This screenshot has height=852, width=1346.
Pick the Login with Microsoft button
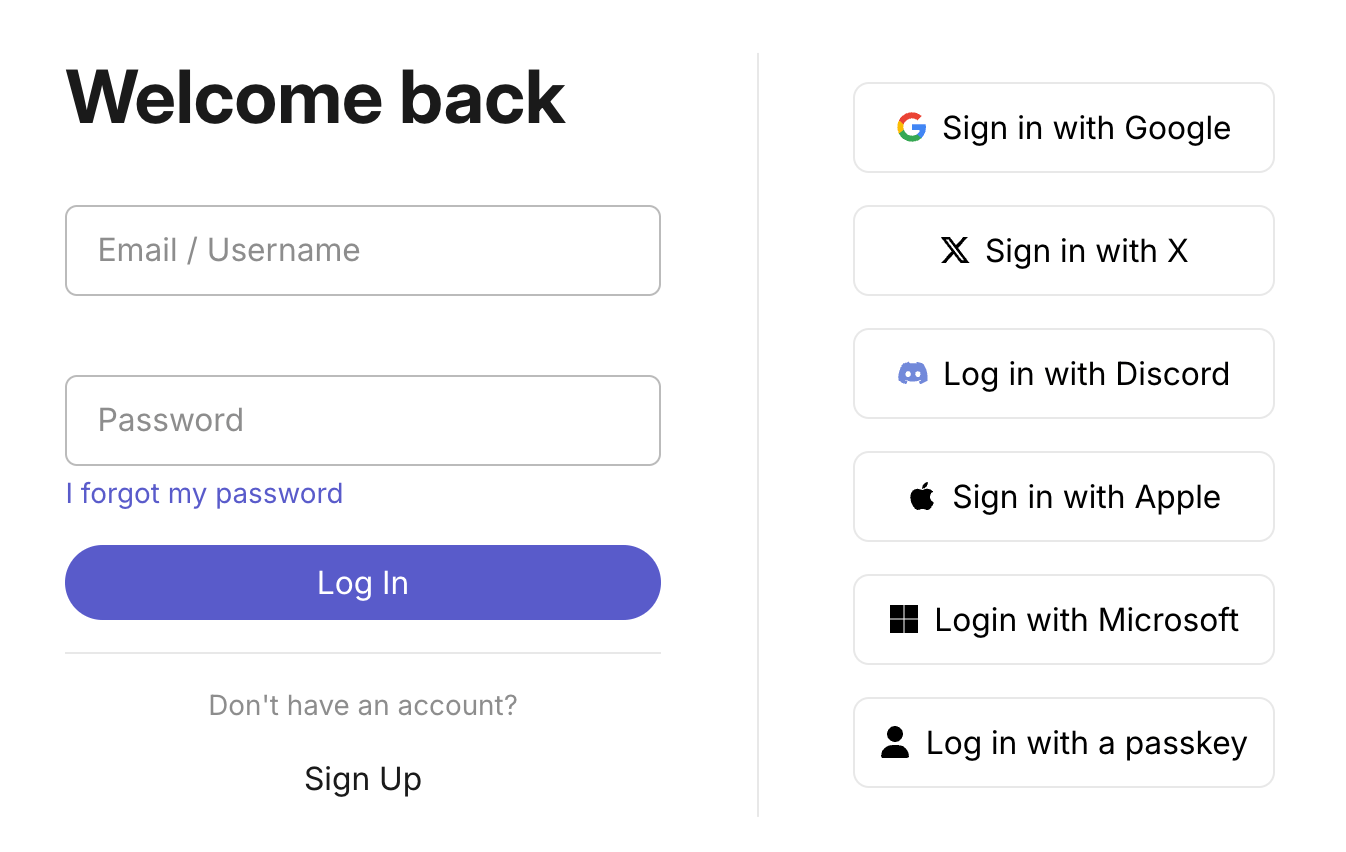(1063, 620)
